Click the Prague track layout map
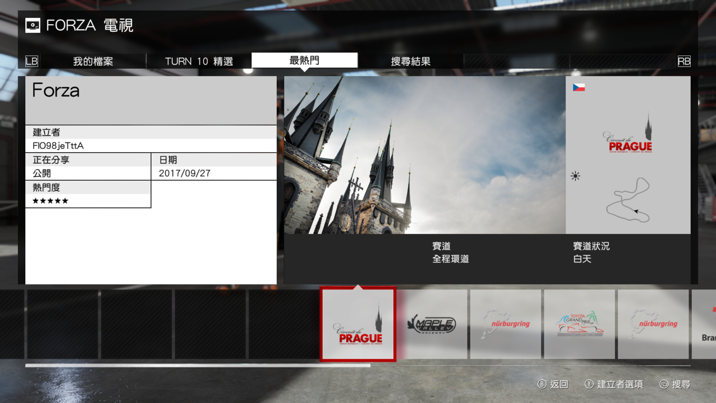Screen dimensions: 716x403 point(629,198)
